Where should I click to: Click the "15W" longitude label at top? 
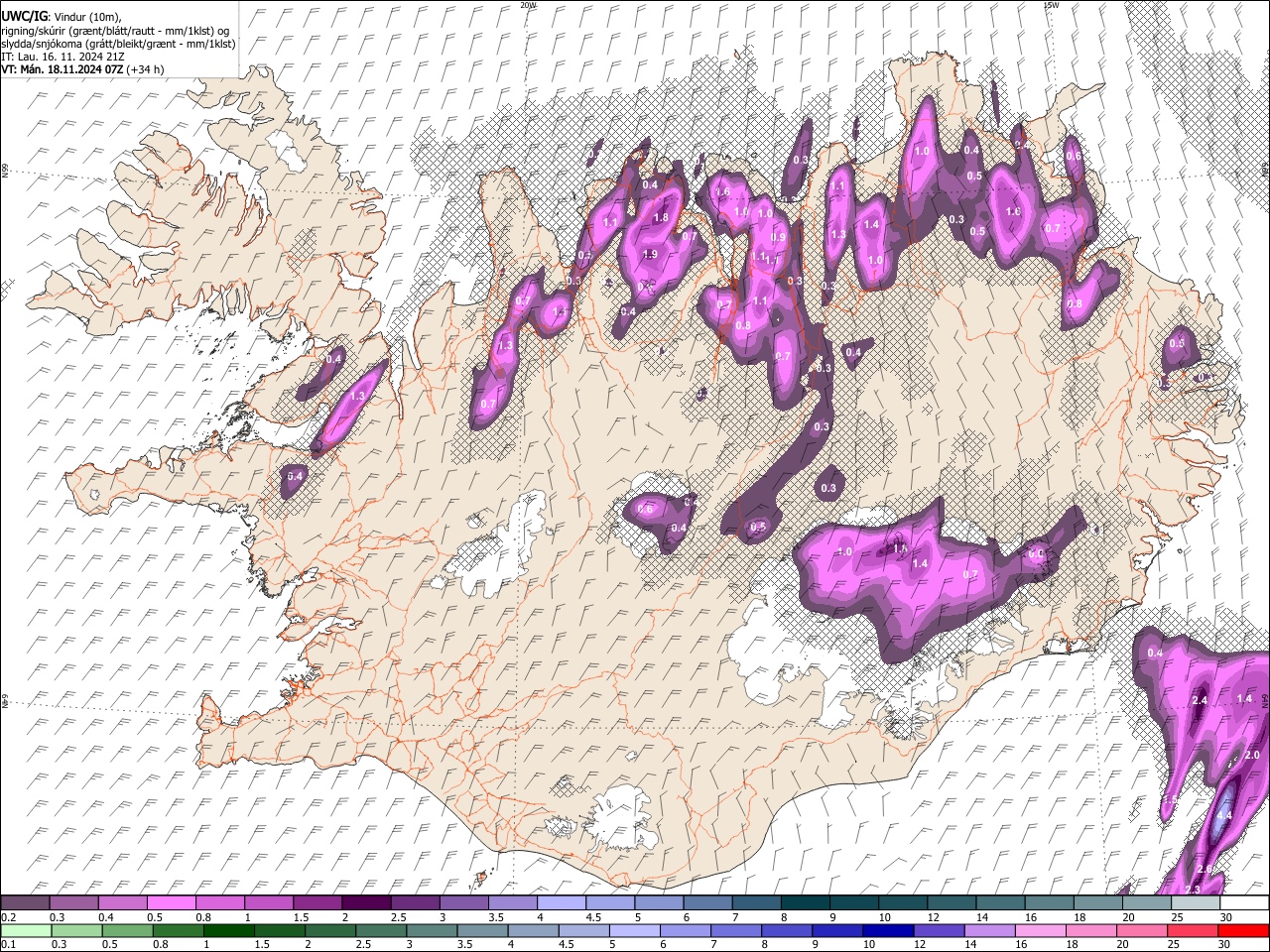coord(1051,4)
